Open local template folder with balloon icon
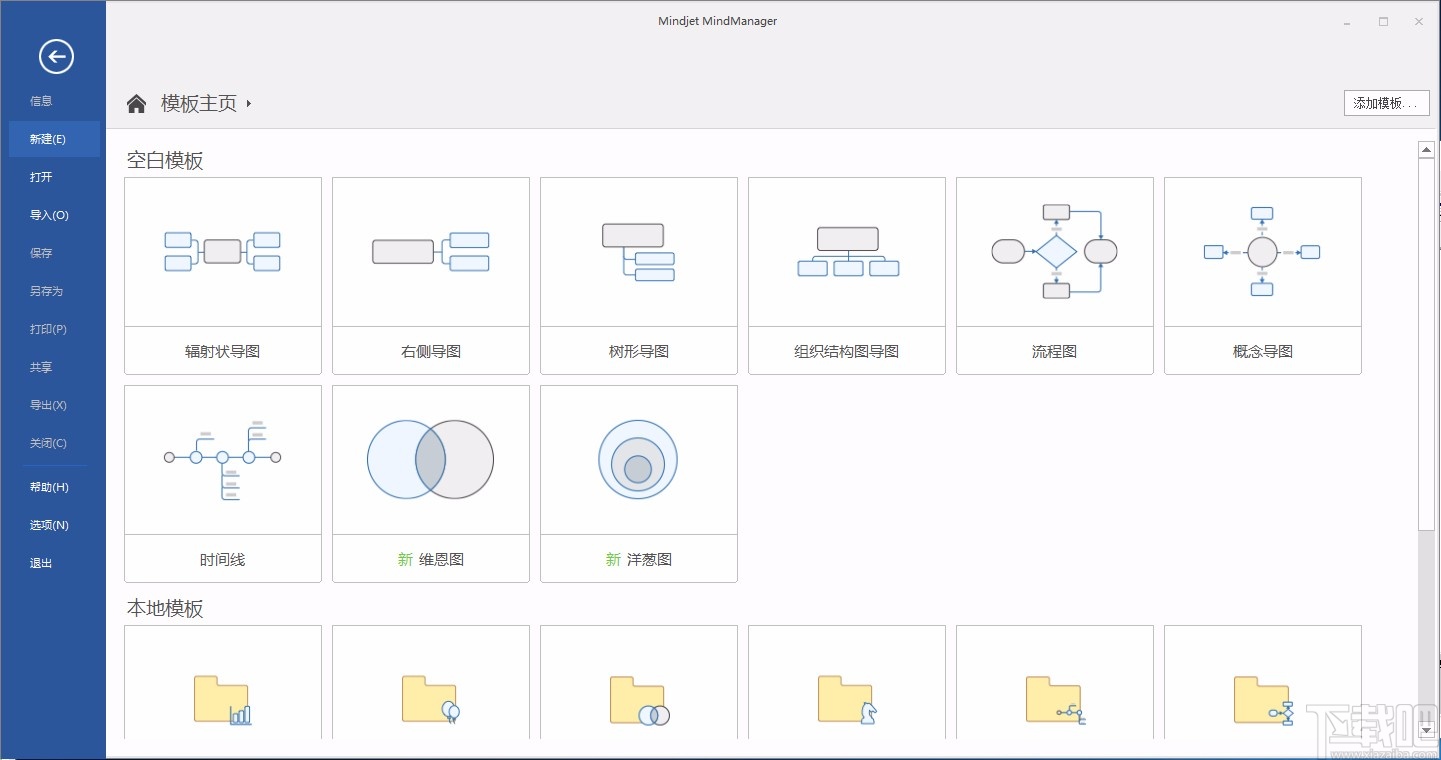Viewport: 1441px width, 760px height. click(x=430, y=699)
